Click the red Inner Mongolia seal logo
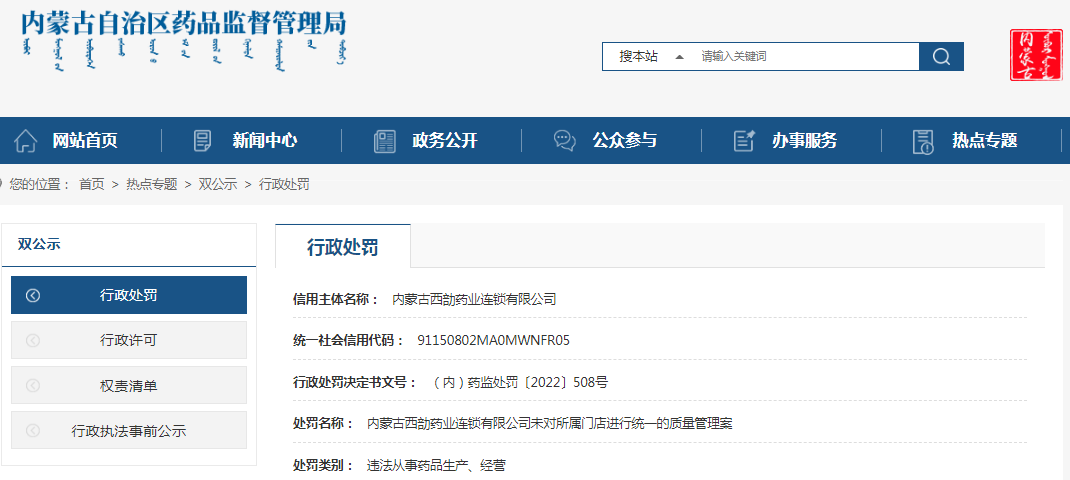Image resolution: width=1070 pixels, height=480 pixels. (1037, 55)
